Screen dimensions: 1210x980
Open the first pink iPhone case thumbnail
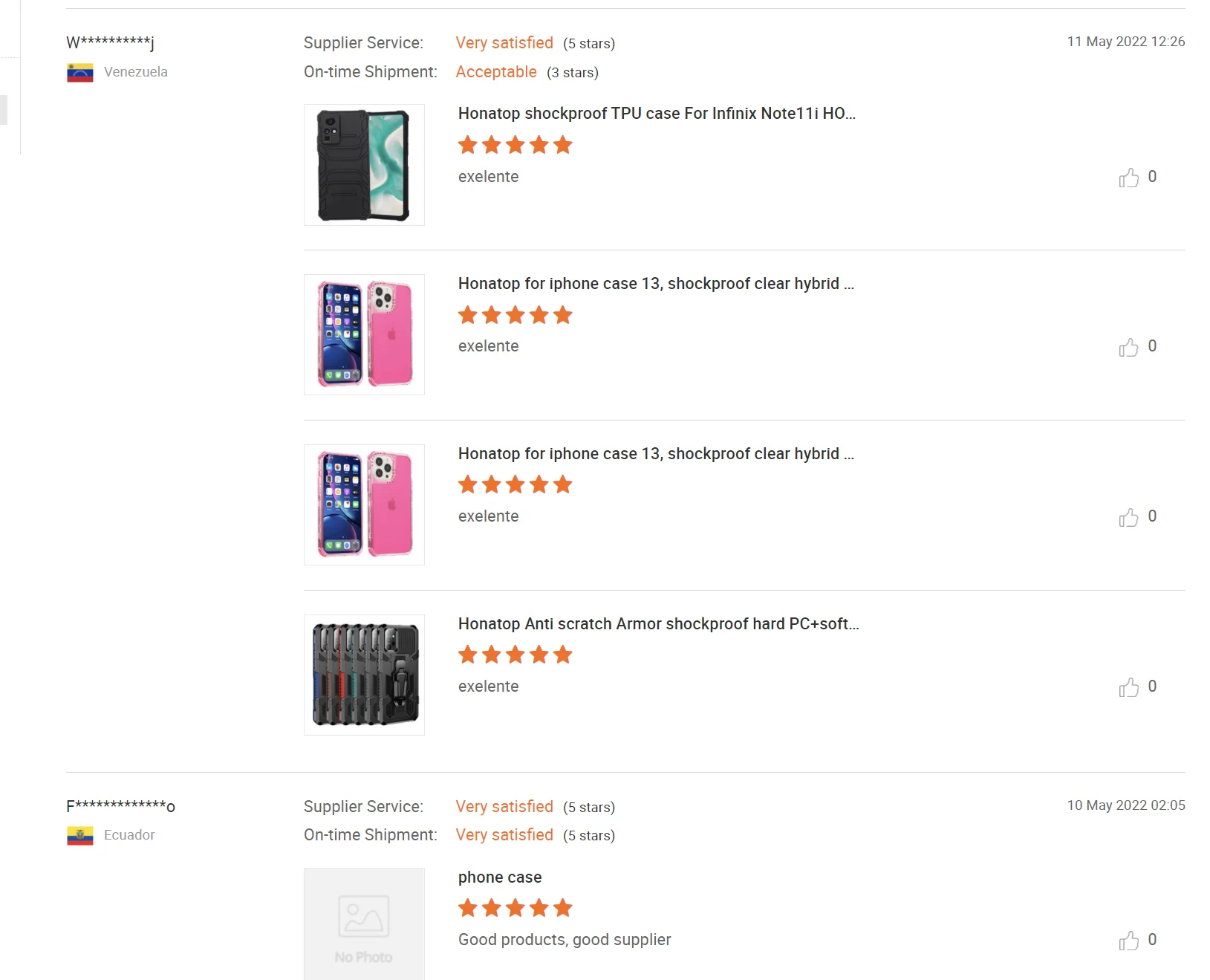click(364, 334)
